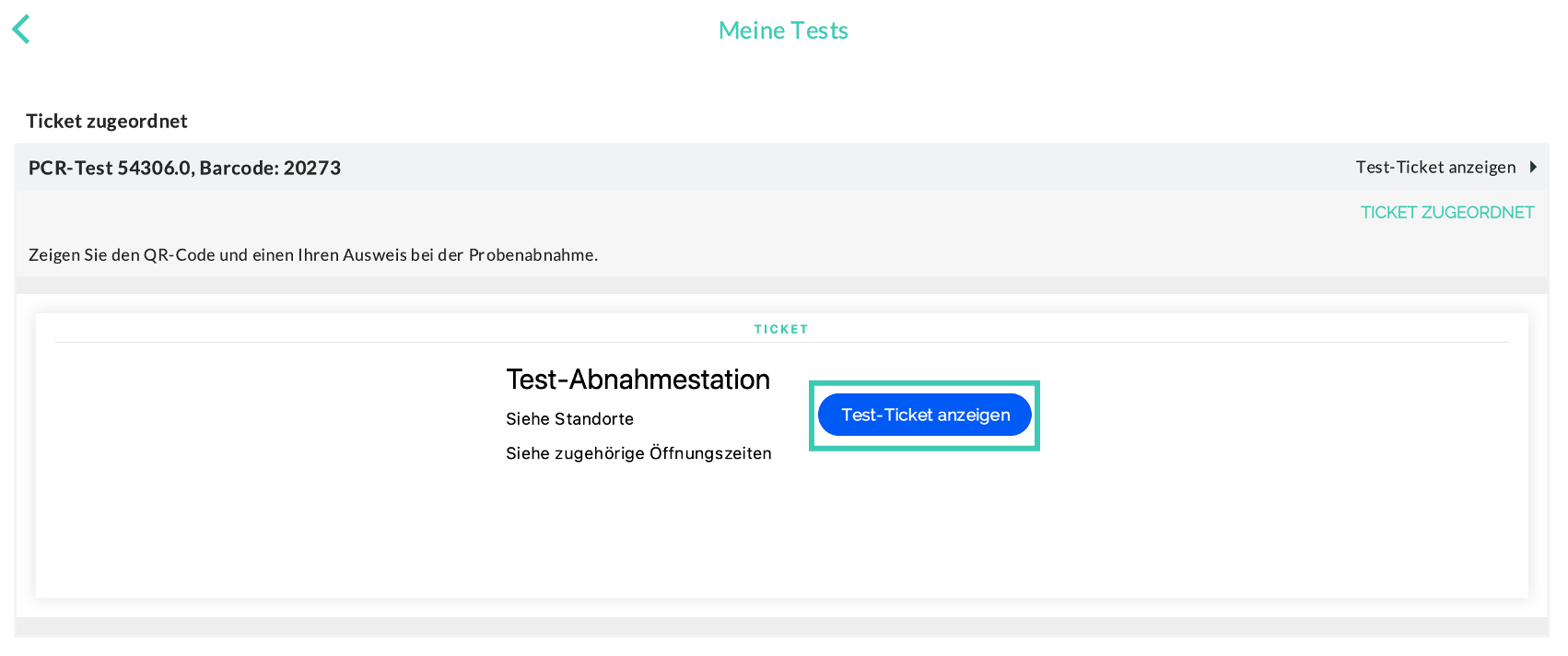The height and width of the screenshot is (656, 1568).
Task: Click the Meine Tests page title
Action: (783, 30)
